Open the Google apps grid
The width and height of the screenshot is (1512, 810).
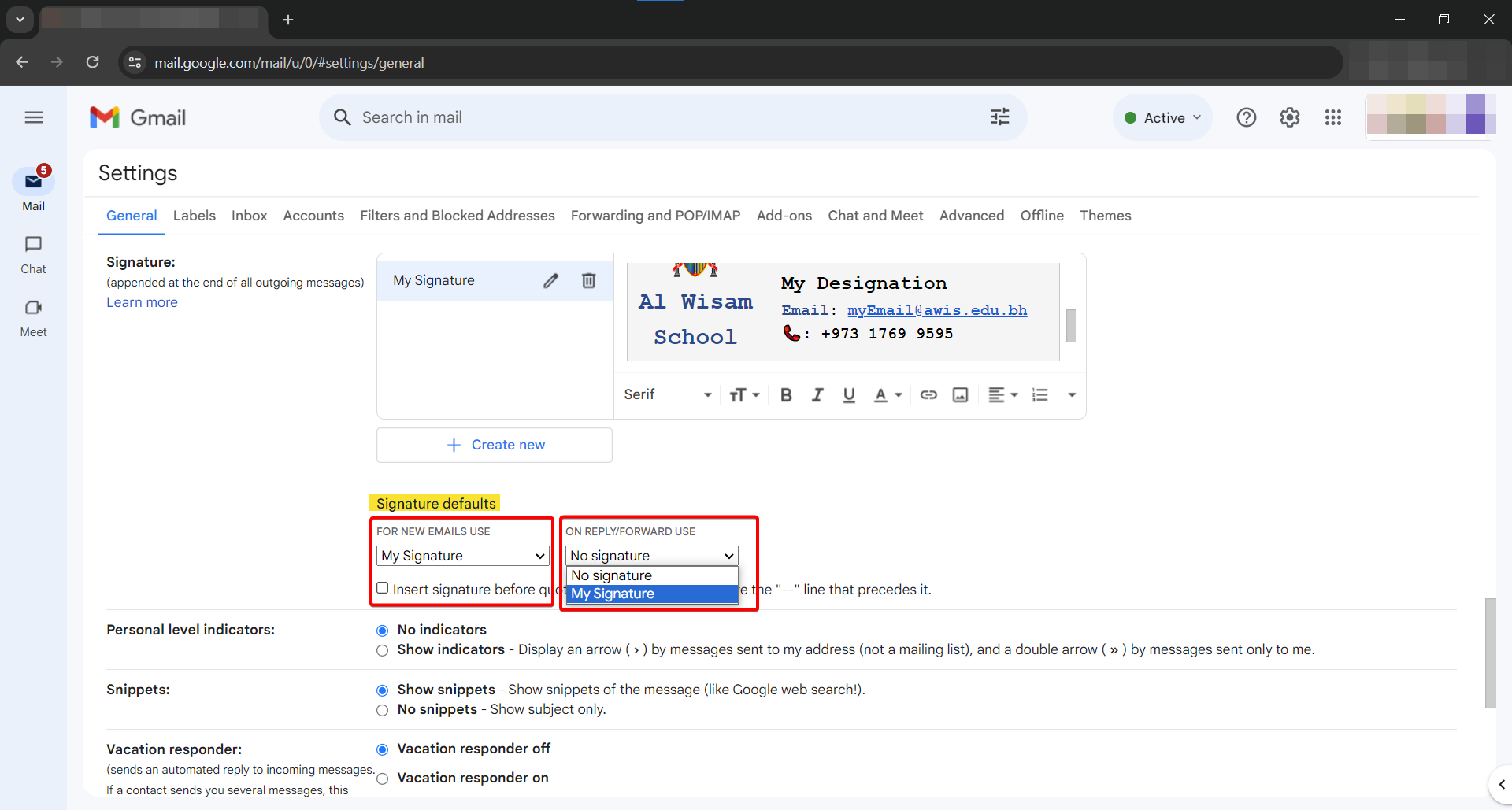[1332, 118]
